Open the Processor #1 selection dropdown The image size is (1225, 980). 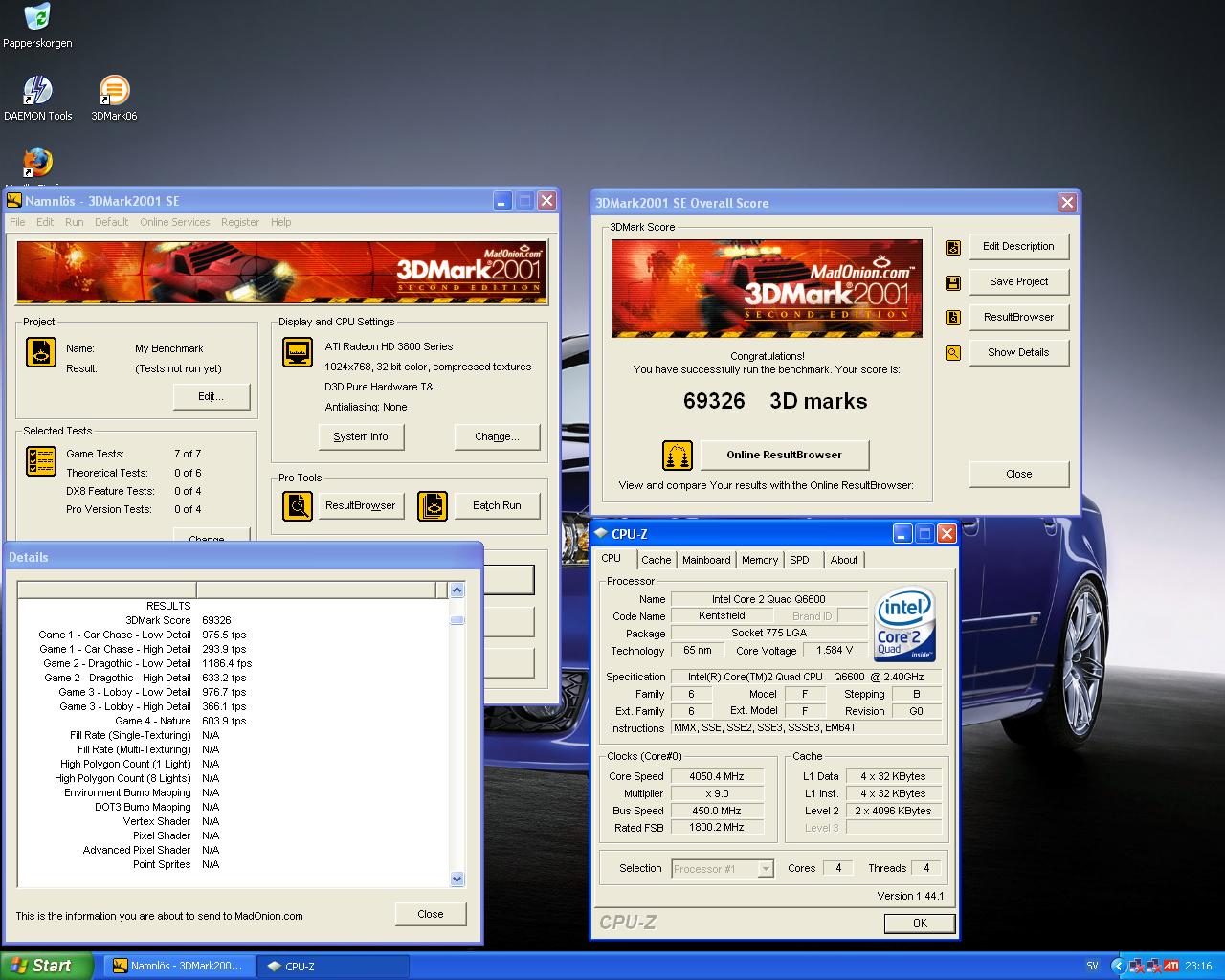(723, 869)
